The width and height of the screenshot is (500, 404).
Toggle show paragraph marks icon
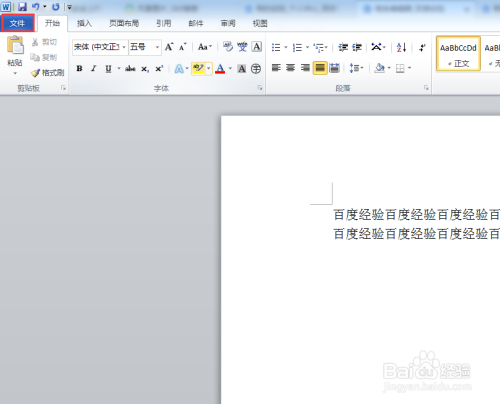pyautogui.click(x=422, y=47)
